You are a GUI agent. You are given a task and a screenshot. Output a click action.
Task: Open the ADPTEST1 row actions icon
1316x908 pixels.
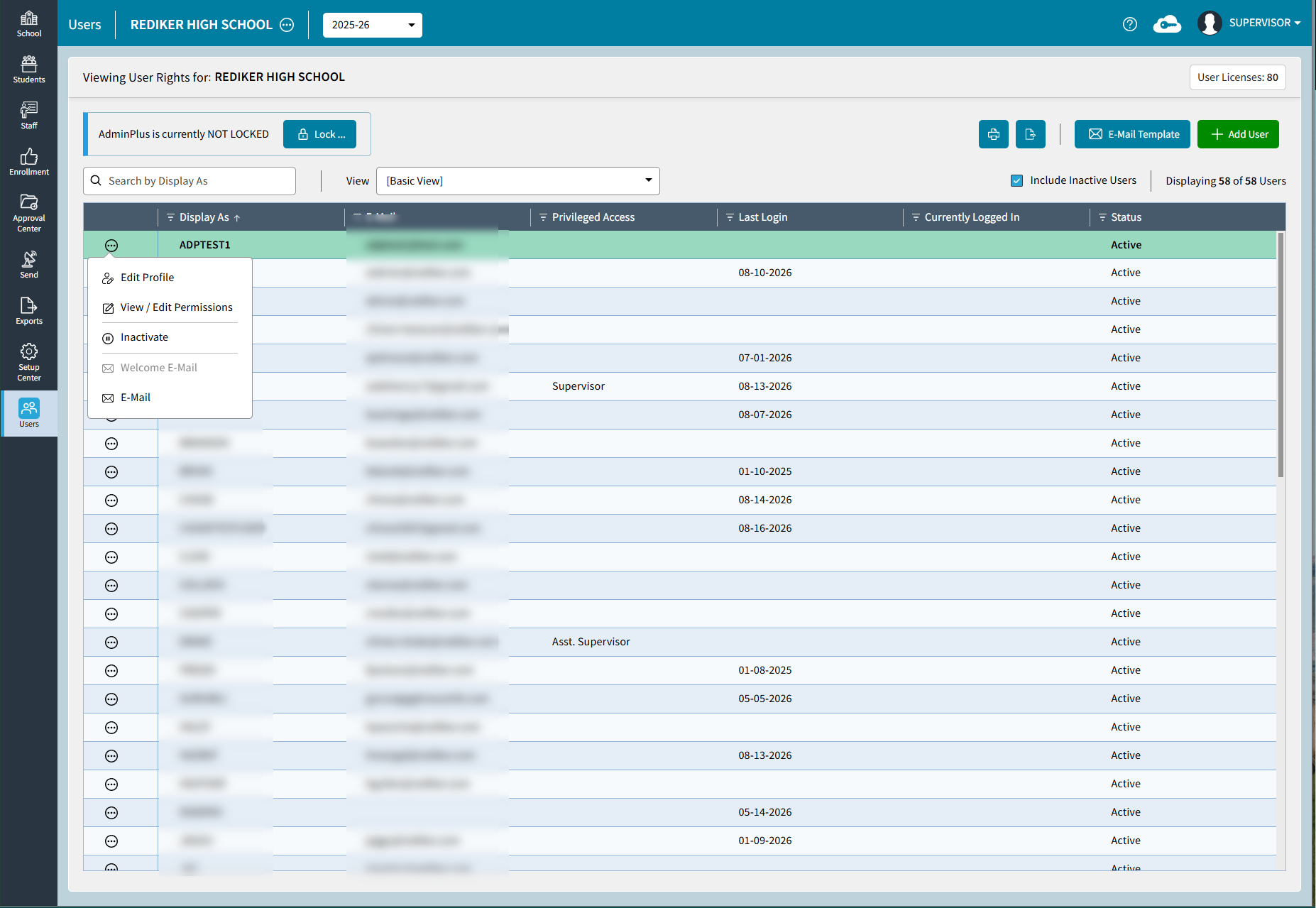111,246
